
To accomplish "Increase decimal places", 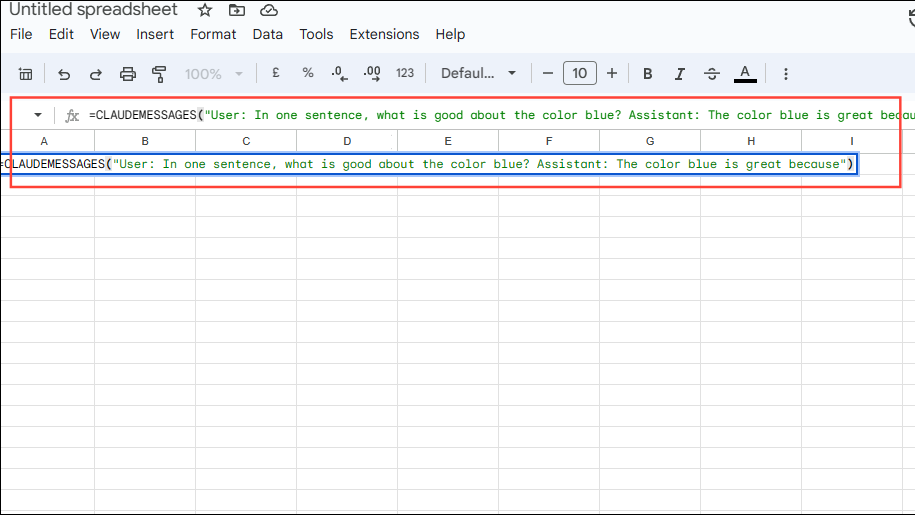I will coord(372,73).
